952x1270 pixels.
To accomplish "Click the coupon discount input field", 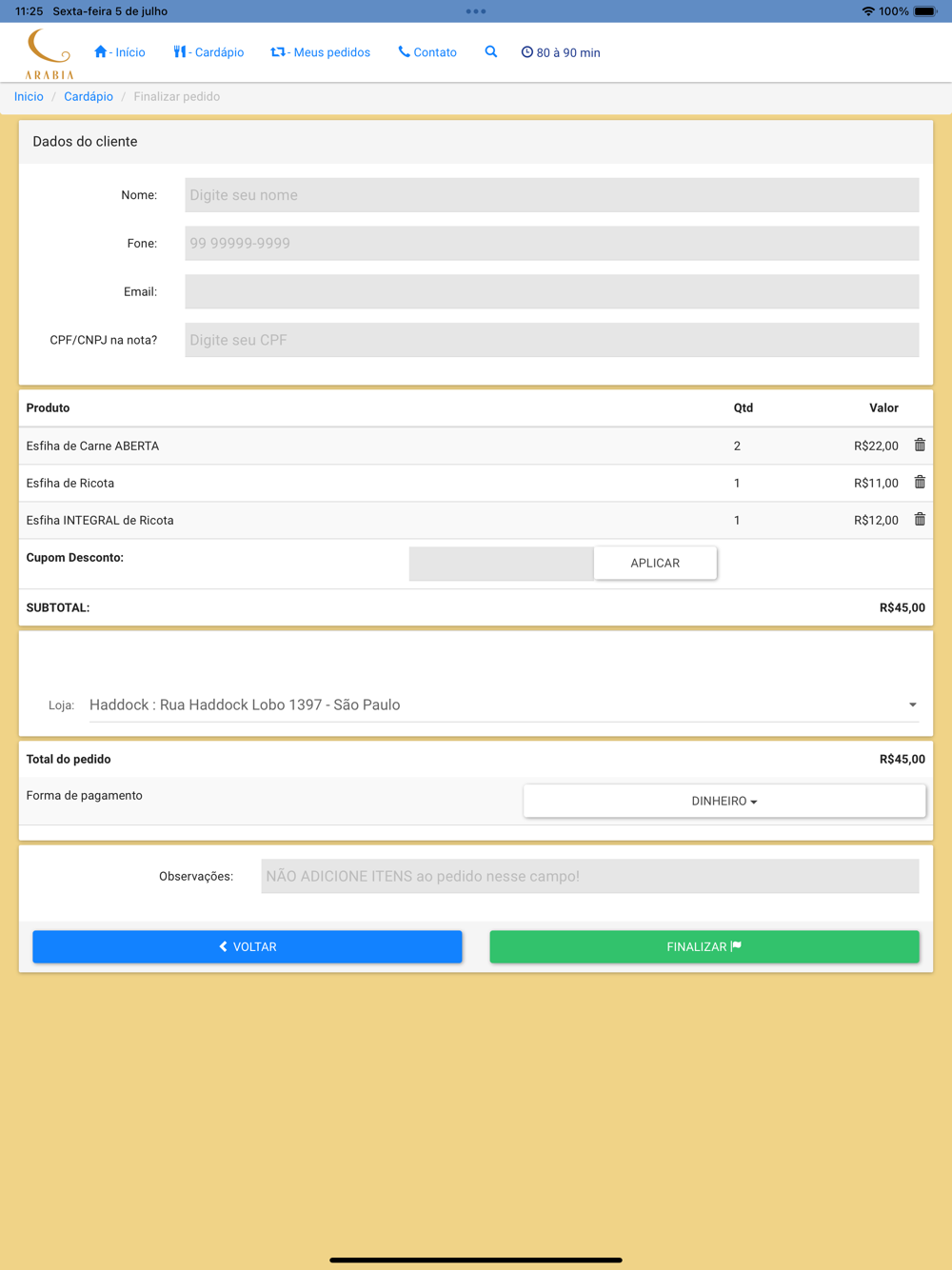I will [x=502, y=563].
